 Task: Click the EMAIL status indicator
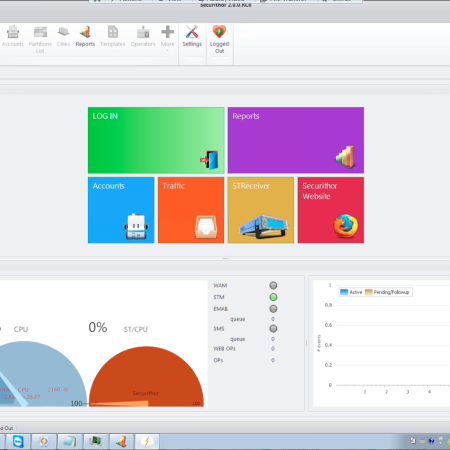click(x=273, y=309)
